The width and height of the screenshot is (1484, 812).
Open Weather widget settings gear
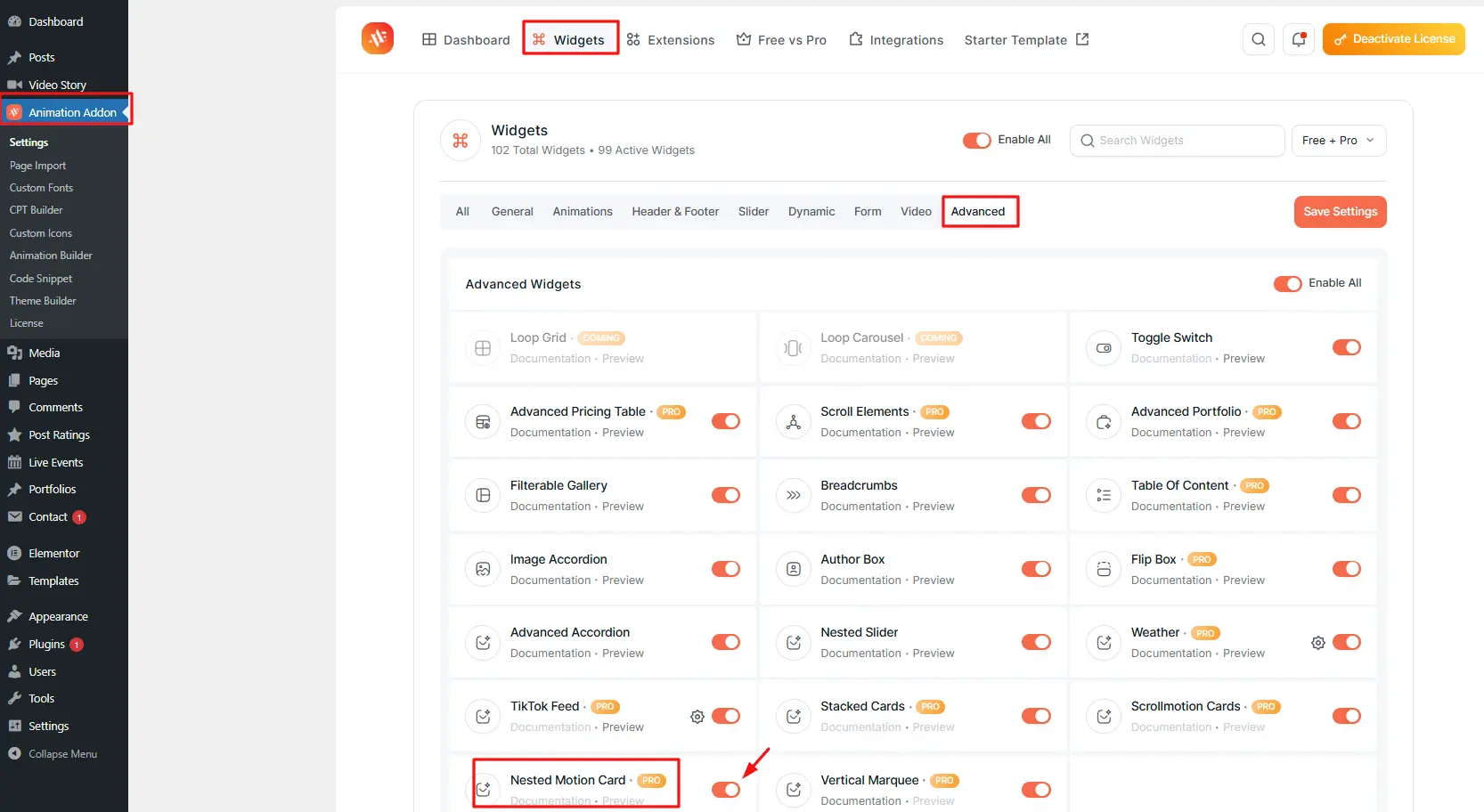[1317, 643]
